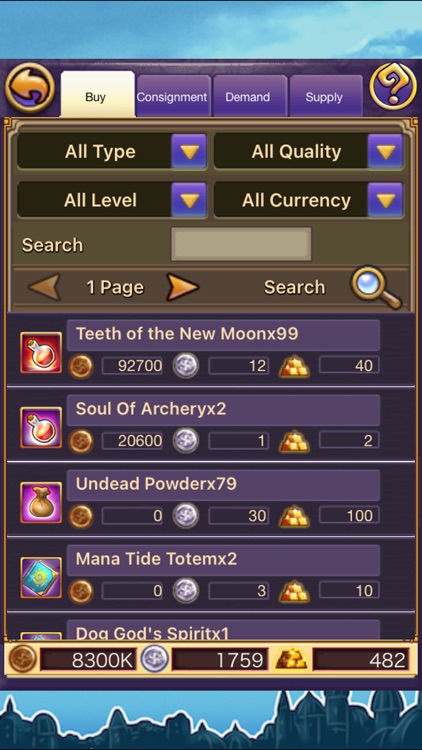422x750 pixels.
Task: Select the Teeth of the New Moon potion icon
Action: pos(41,353)
